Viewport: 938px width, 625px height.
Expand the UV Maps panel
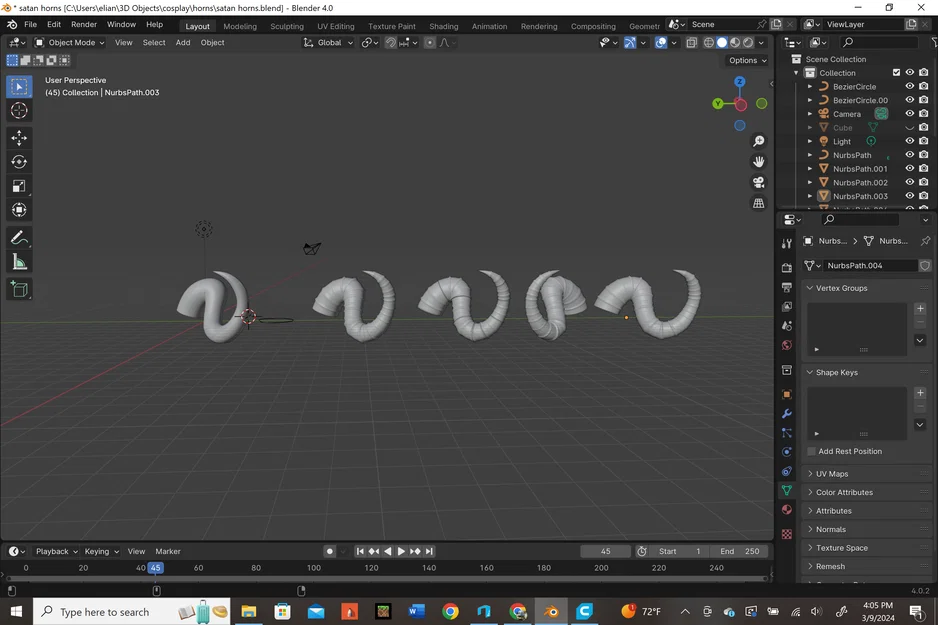click(832, 474)
